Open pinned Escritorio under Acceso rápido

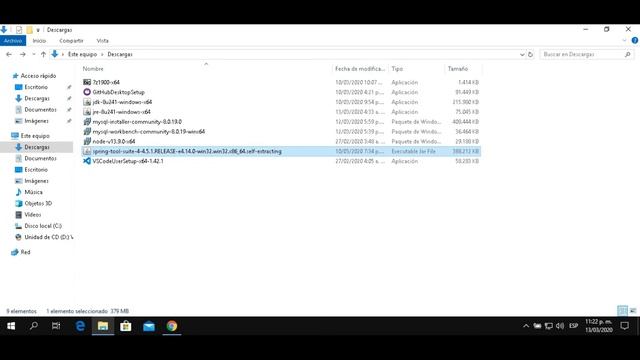click(x=36, y=87)
